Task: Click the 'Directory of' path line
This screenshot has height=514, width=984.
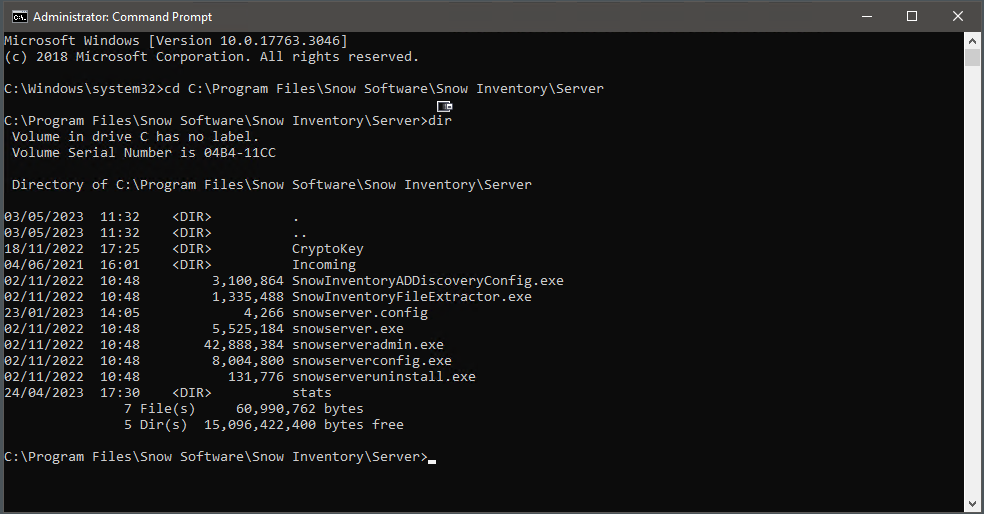Action: pos(272,185)
